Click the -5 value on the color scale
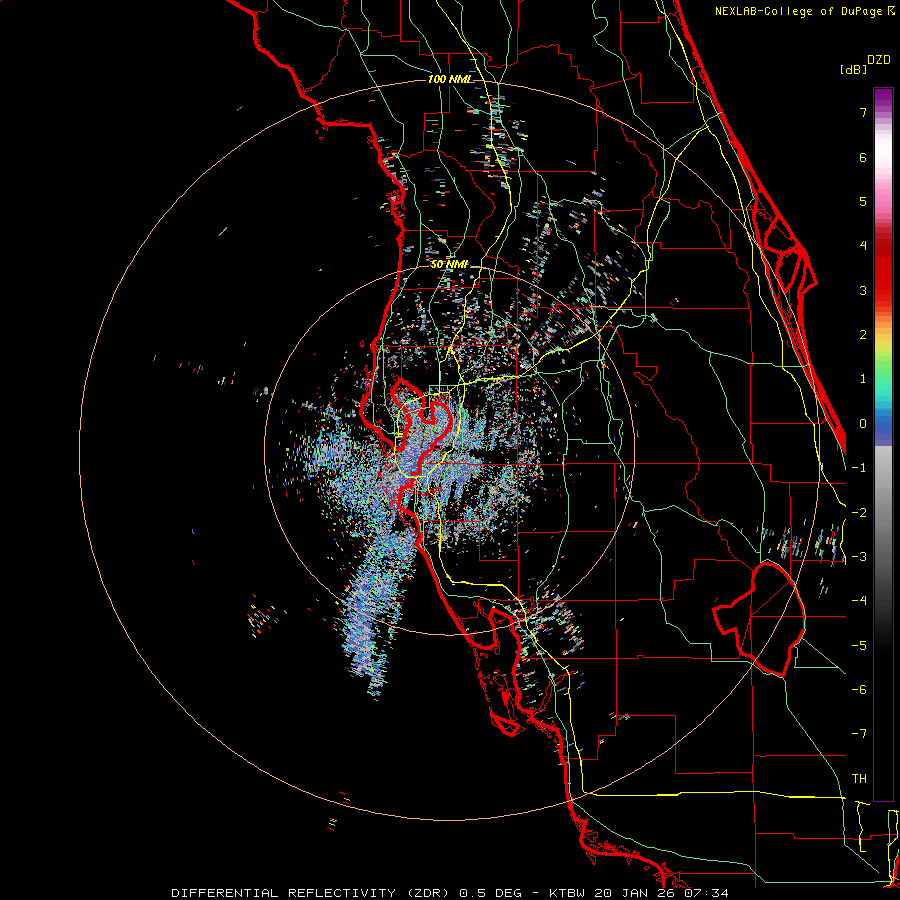The width and height of the screenshot is (900, 900). coord(859,646)
